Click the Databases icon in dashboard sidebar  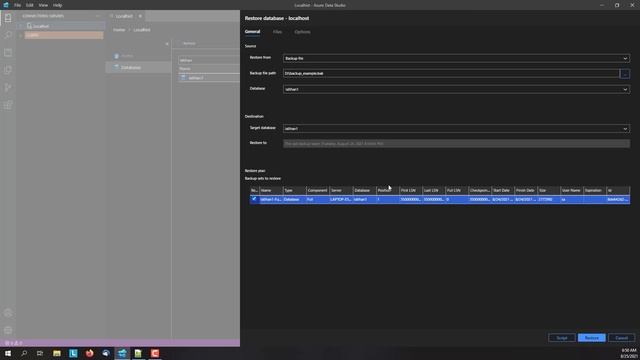116,67
